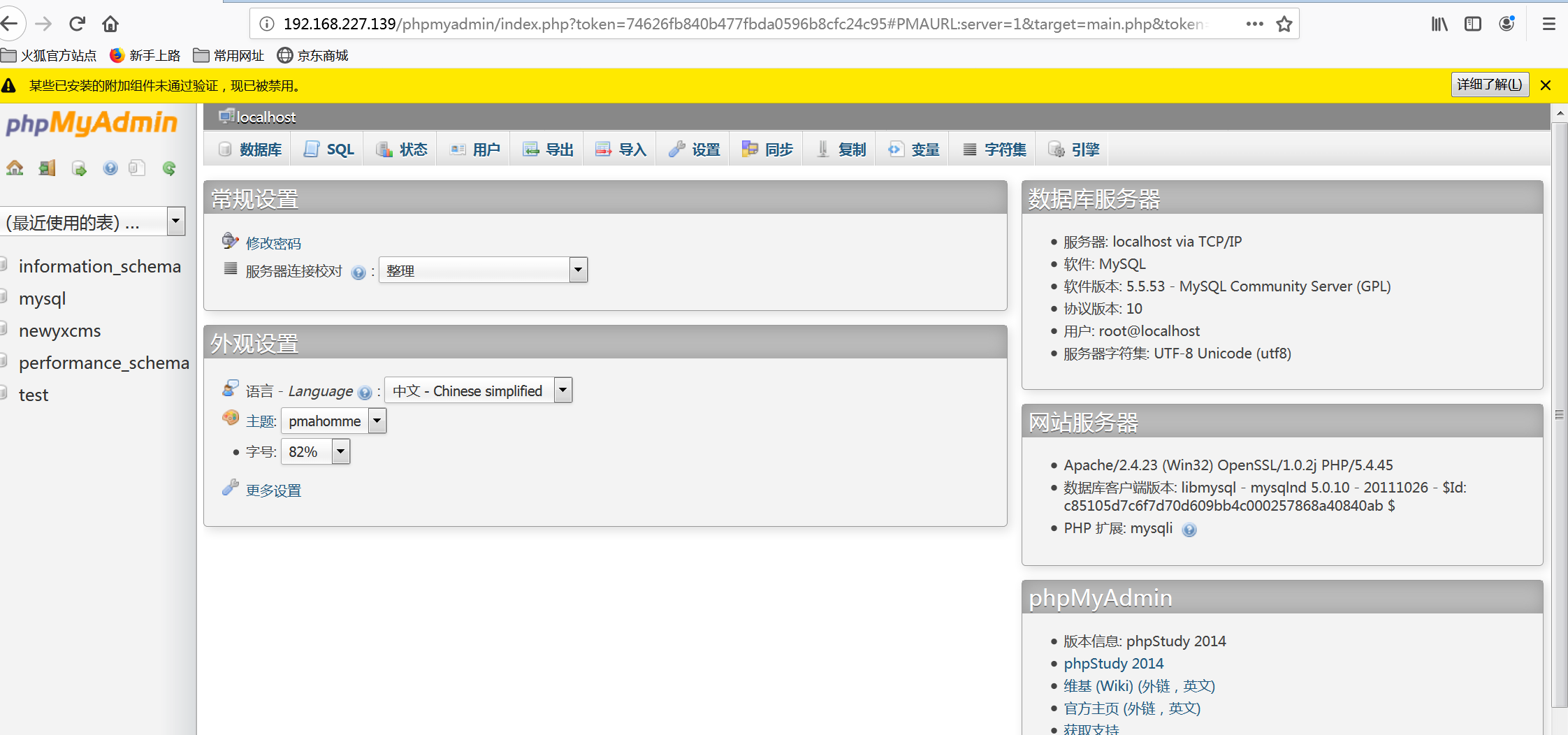Switch to the SQL tab

pos(330,150)
